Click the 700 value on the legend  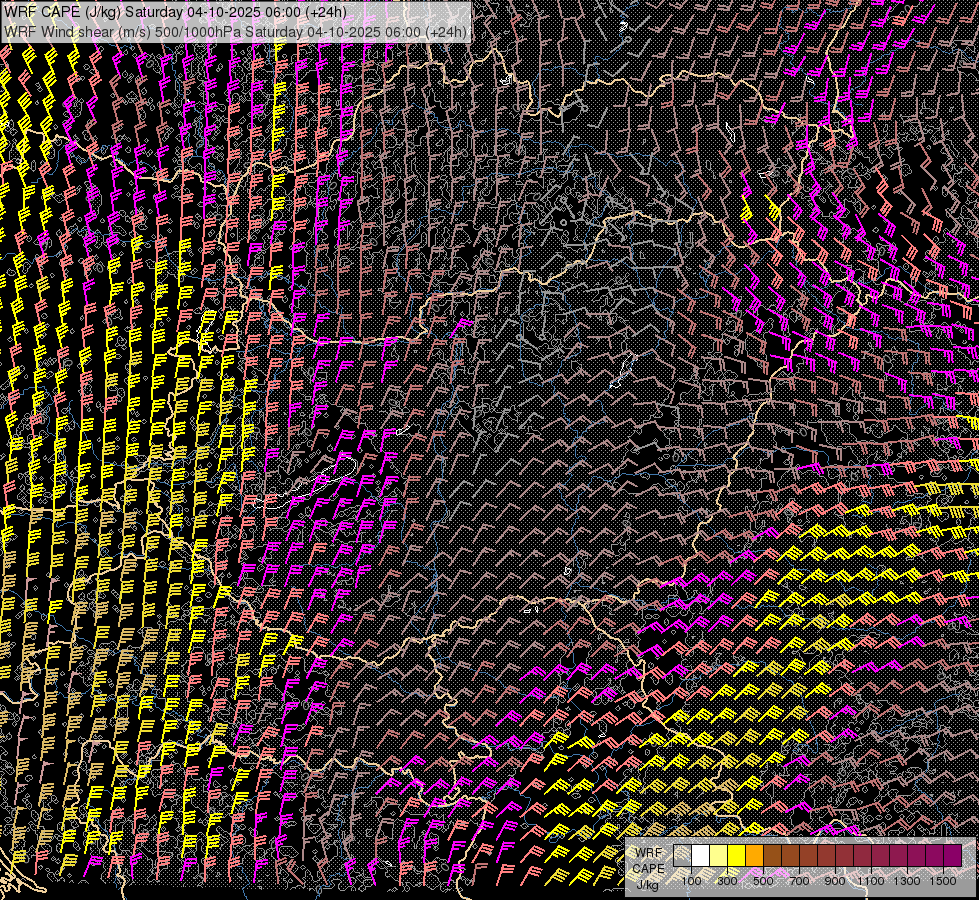click(x=799, y=881)
